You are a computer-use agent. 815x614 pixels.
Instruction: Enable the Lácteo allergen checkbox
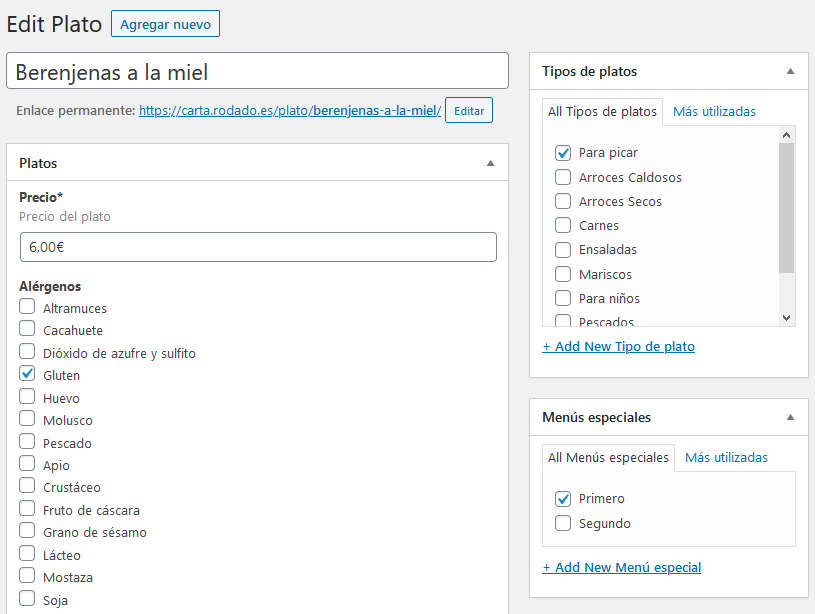27,553
